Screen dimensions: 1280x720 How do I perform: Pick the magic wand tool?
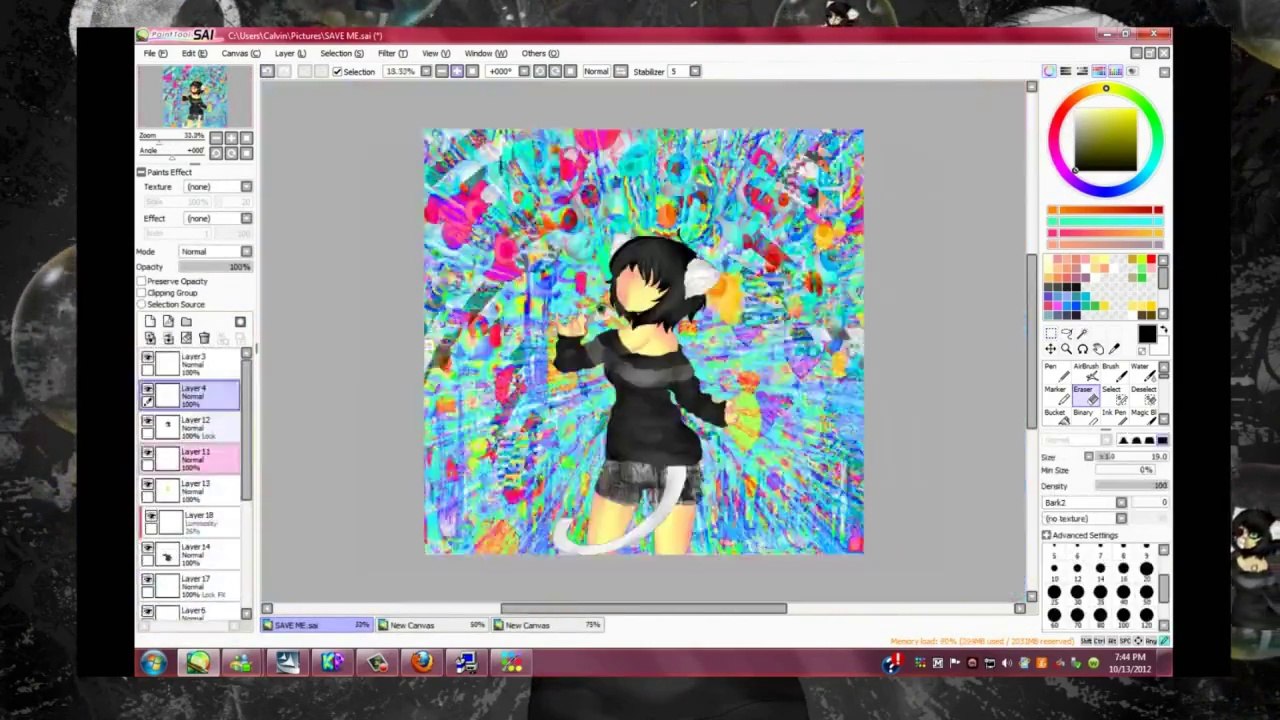click(1082, 333)
